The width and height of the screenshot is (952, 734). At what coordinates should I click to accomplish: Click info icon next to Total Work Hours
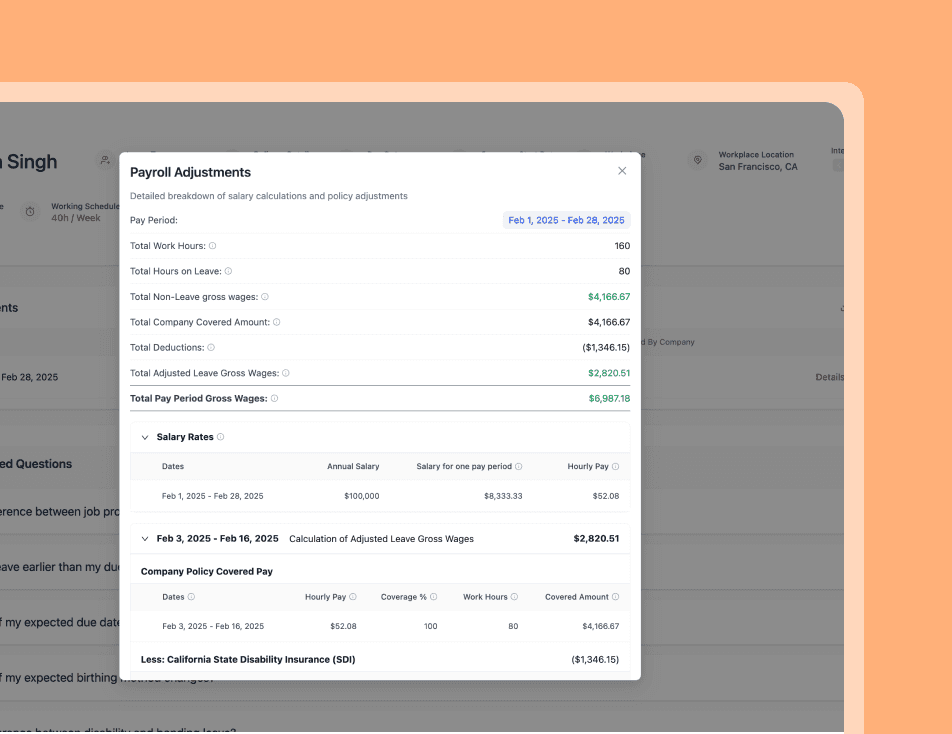(212, 246)
